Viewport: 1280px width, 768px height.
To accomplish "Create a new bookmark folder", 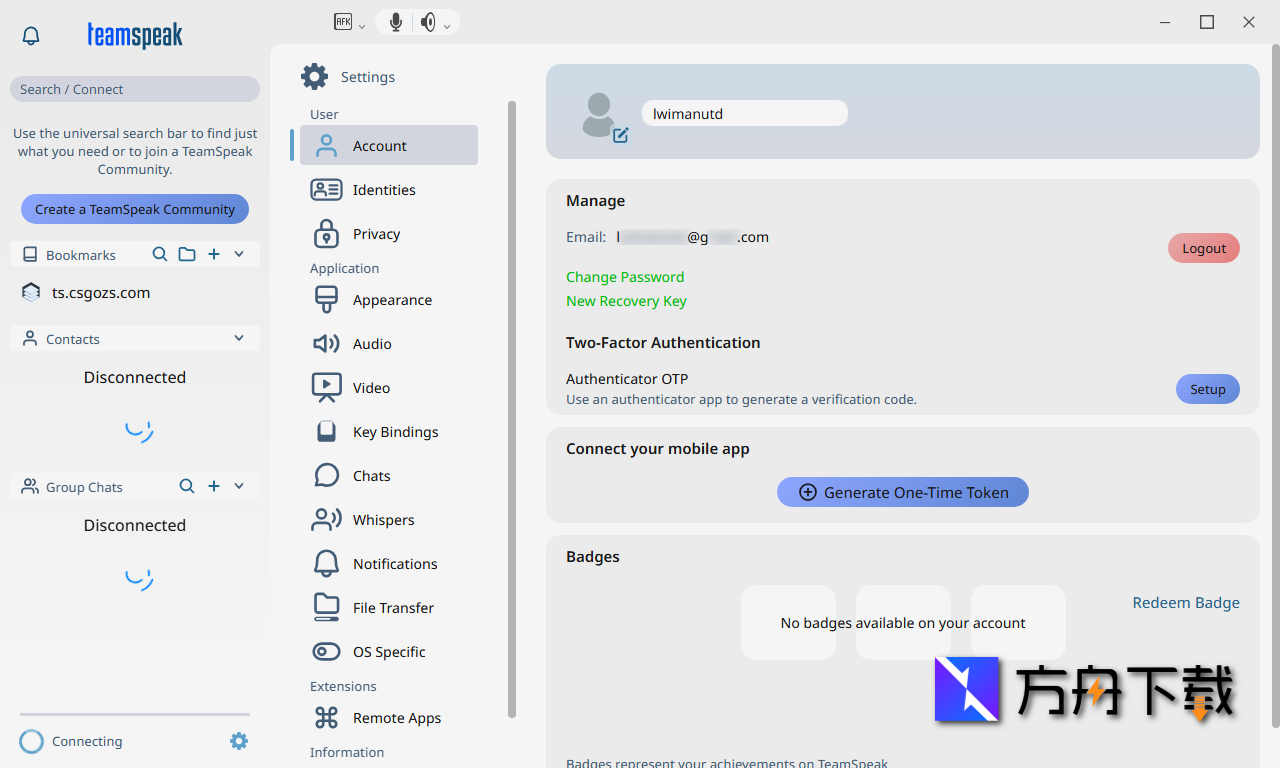I will tap(187, 255).
